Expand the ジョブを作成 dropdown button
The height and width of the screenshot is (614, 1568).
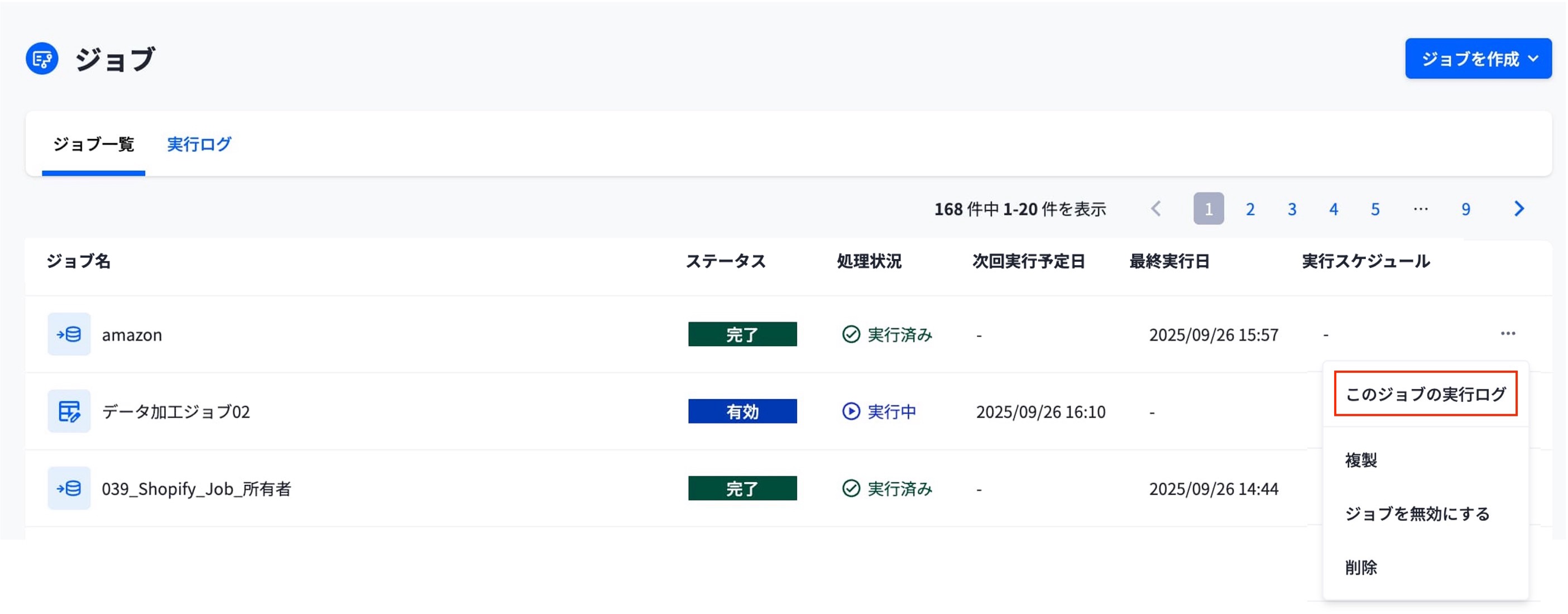[x=1479, y=59]
